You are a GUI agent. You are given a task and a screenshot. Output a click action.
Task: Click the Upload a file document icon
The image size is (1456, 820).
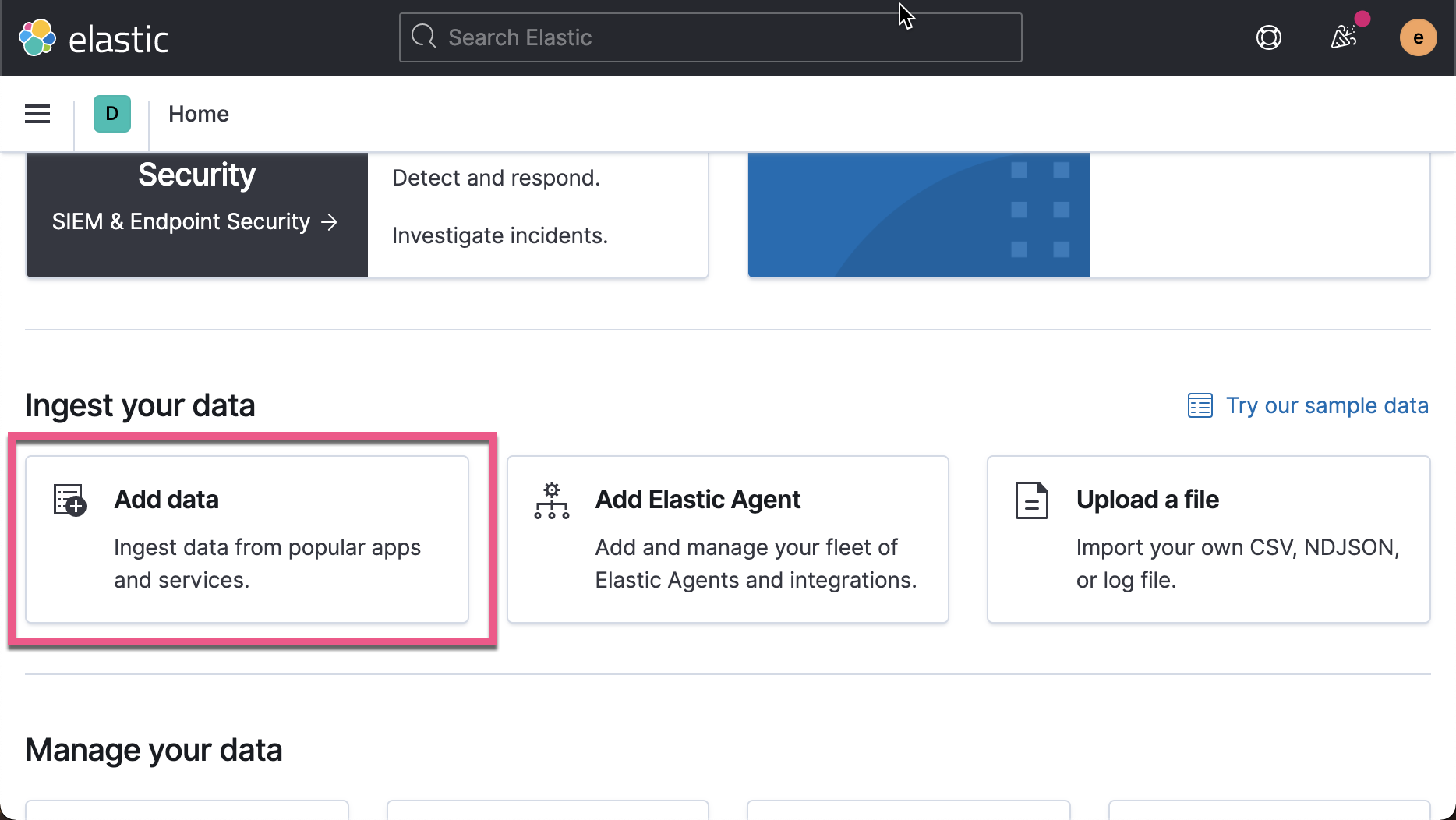pyautogui.click(x=1030, y=500)
